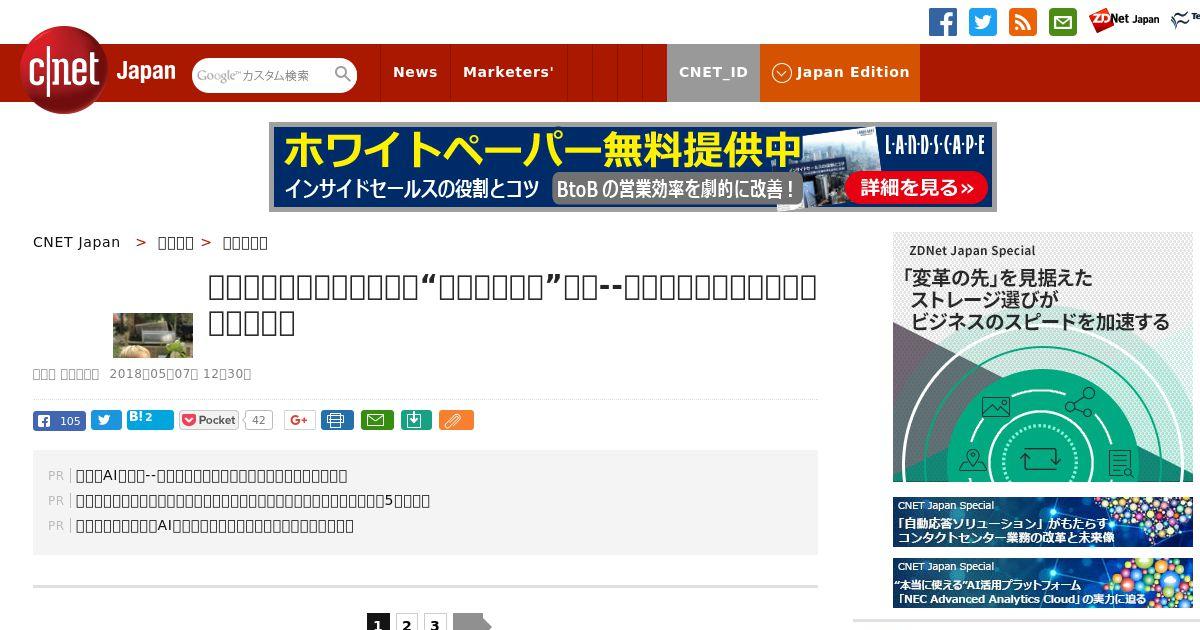The image size is (1200, 630).
Task: Go to CNET Japan breadcrumb link
Action: click(x=76, y=242)
